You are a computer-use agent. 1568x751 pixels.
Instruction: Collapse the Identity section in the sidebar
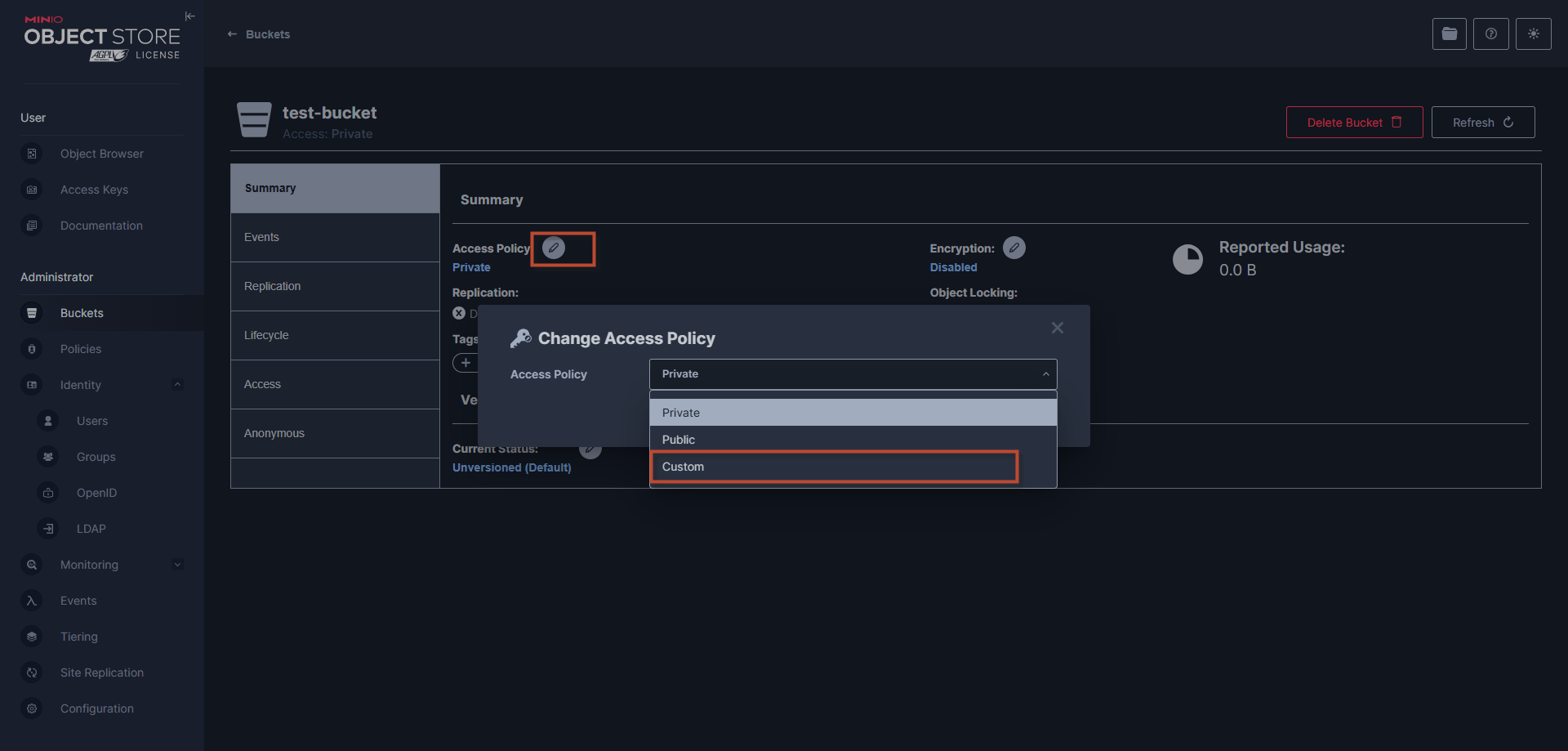click(x=177, y=385)
